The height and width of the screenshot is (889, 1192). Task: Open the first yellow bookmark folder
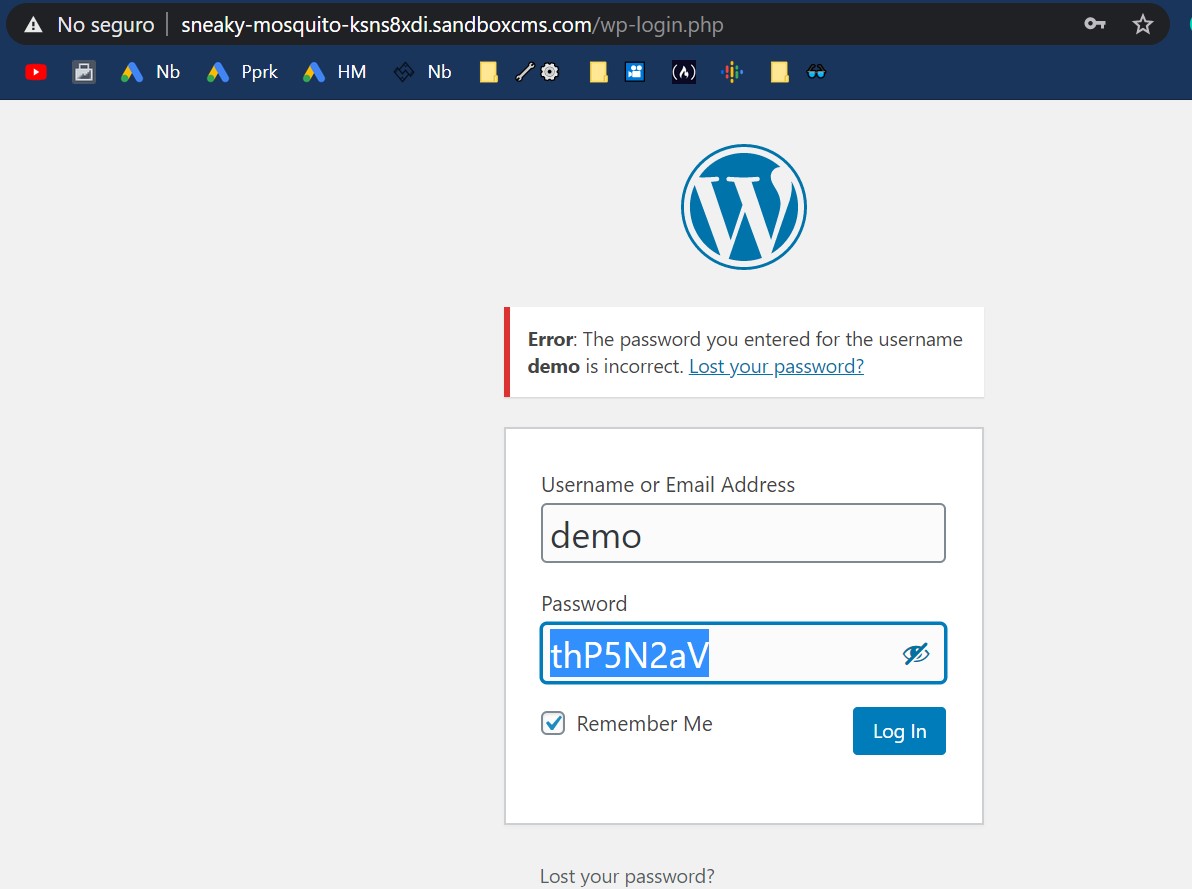489,72
